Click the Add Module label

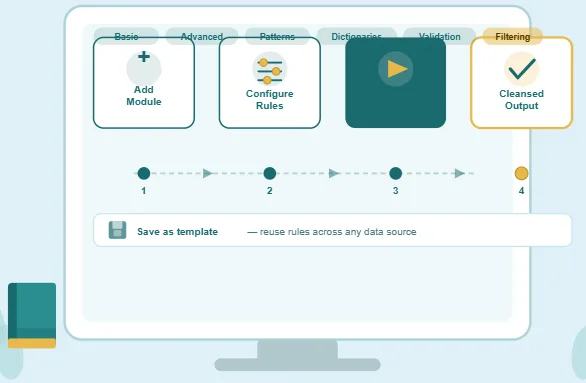(x=144, y=96)
